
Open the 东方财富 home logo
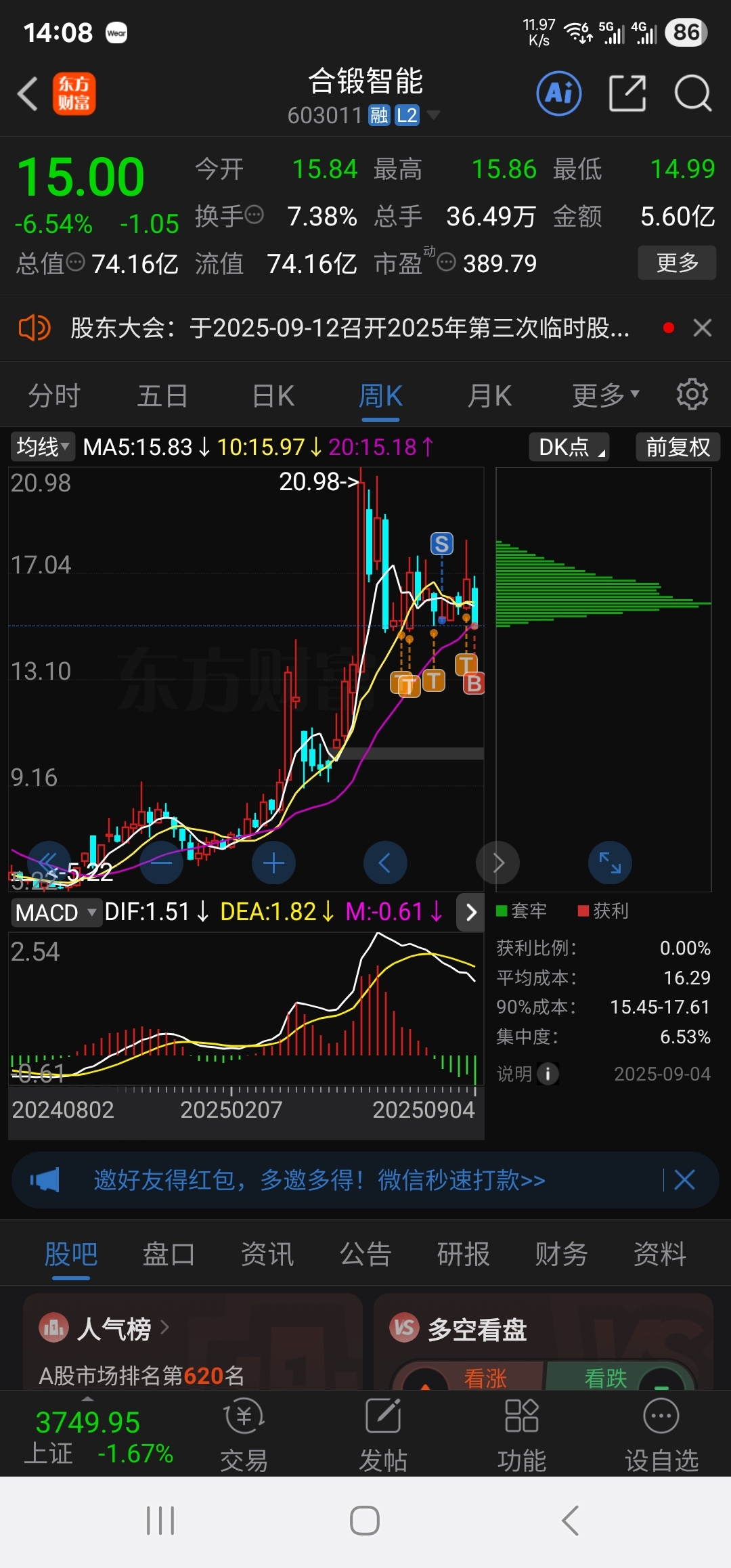(74, 93)
